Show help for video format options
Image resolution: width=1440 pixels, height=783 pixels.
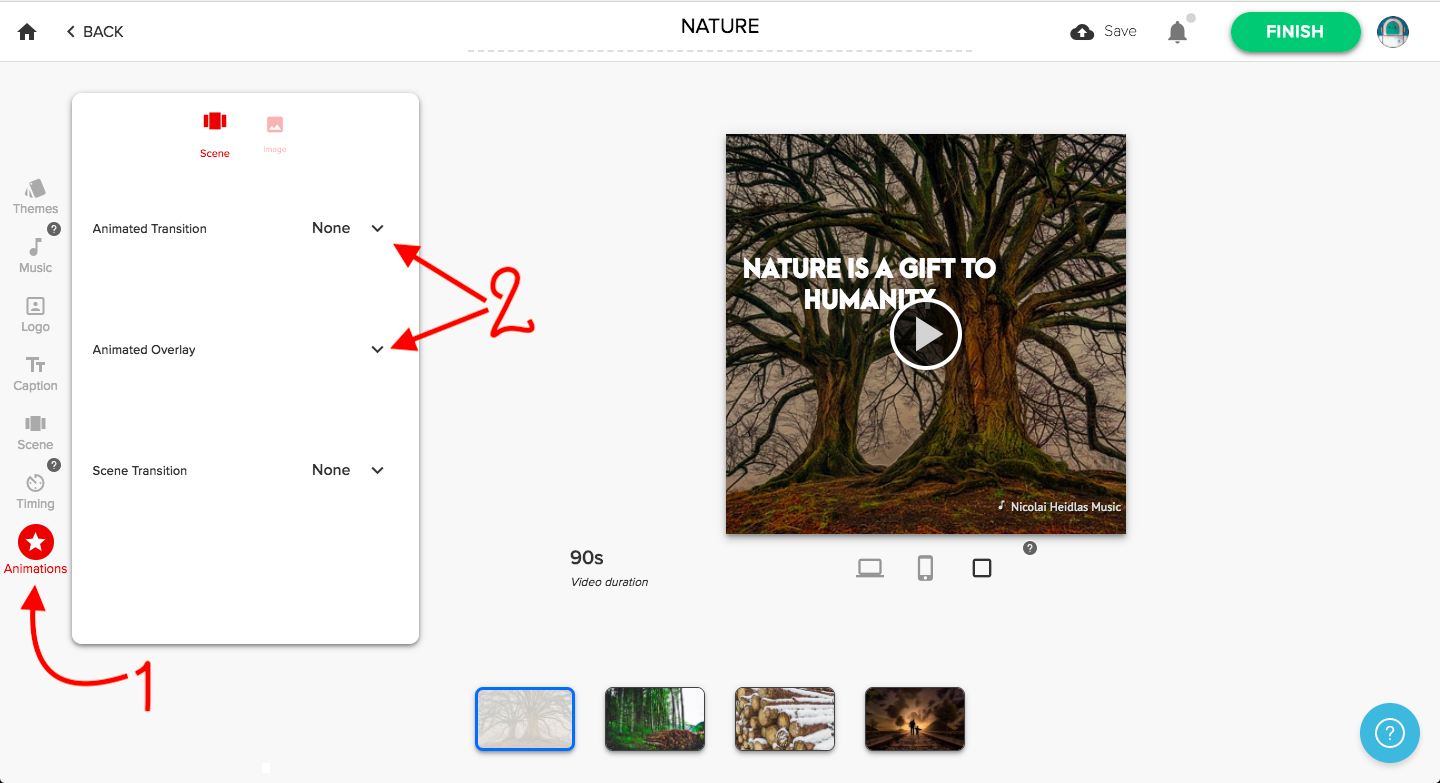click(1030, 548)
